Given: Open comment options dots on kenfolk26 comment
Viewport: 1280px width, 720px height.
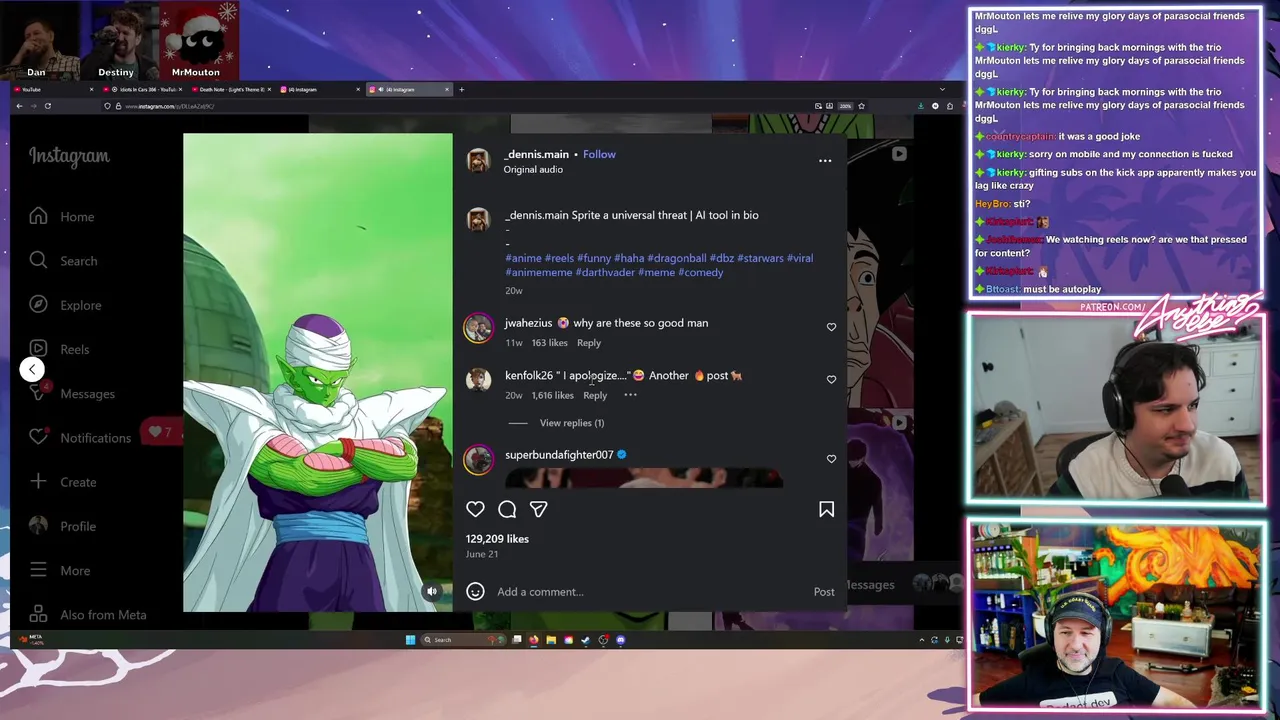Looking at the screenshot, I should 630,395.
